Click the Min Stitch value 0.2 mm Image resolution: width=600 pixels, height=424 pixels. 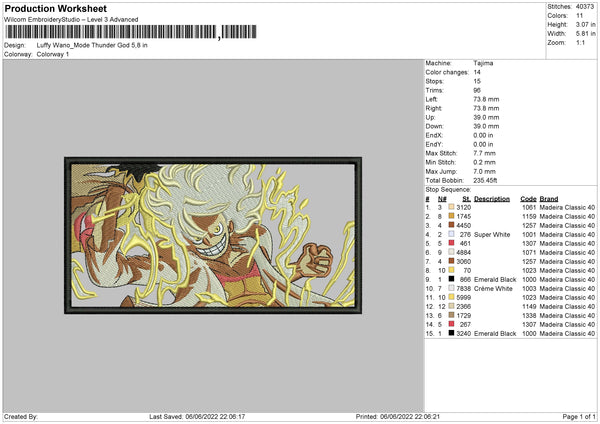pos(484,162)
